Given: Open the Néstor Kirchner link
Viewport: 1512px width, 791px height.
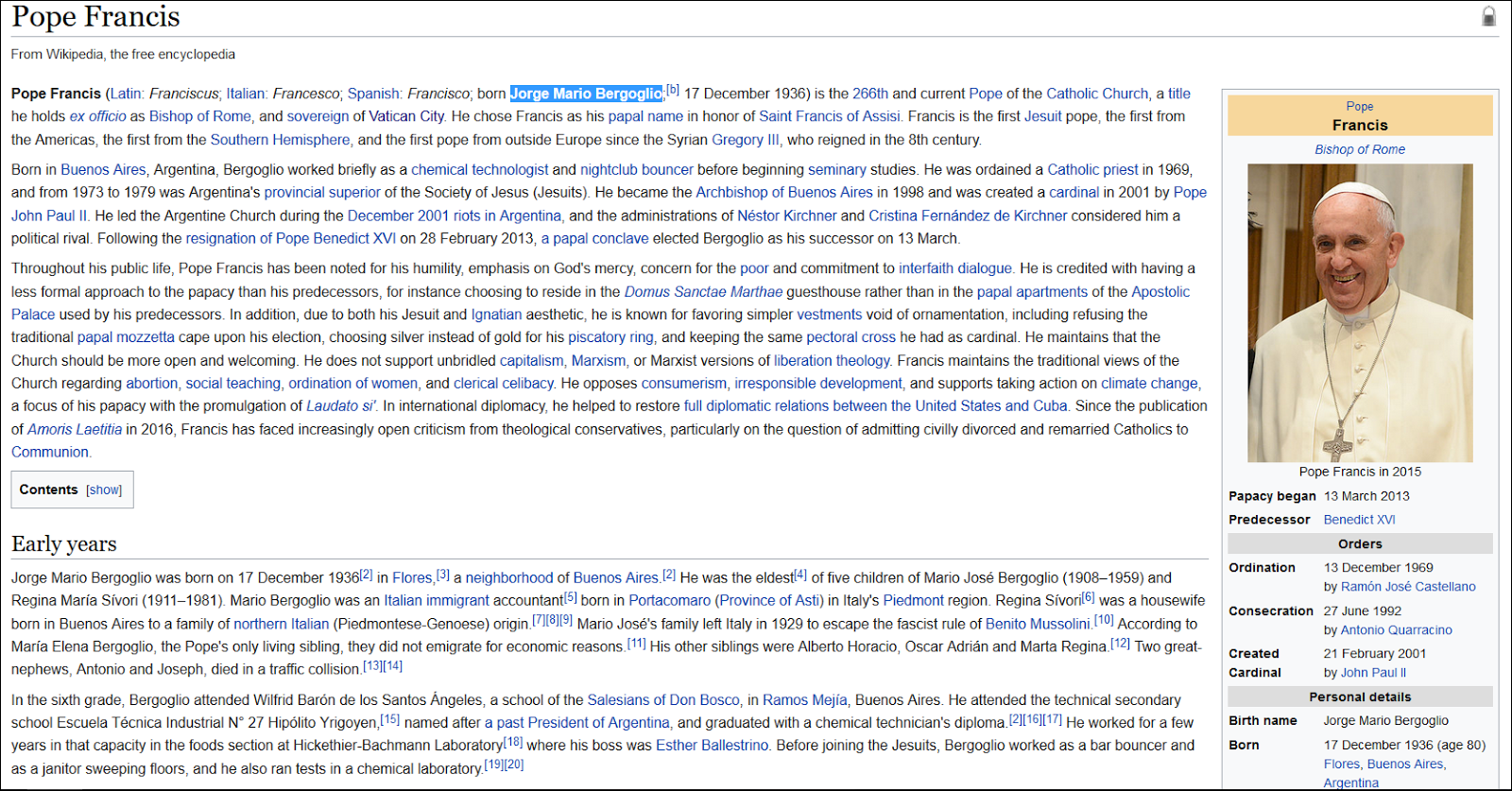Looking at the screenshot, I should (787, 215).
